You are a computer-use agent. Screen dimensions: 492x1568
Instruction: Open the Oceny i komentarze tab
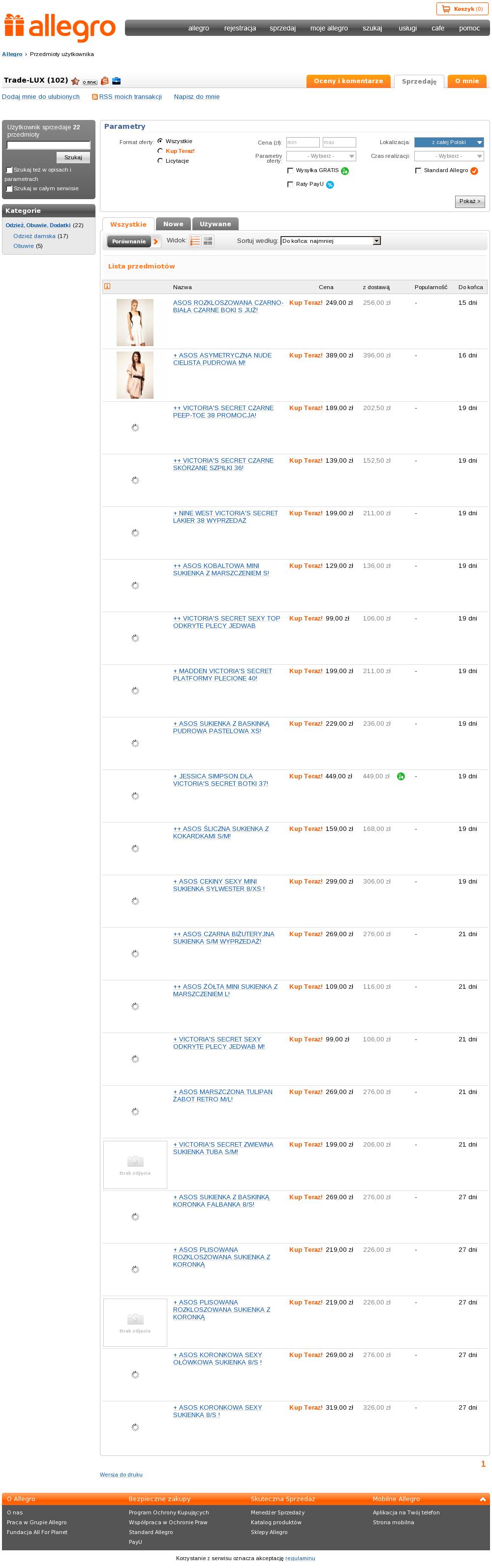[x=348, y=81]
